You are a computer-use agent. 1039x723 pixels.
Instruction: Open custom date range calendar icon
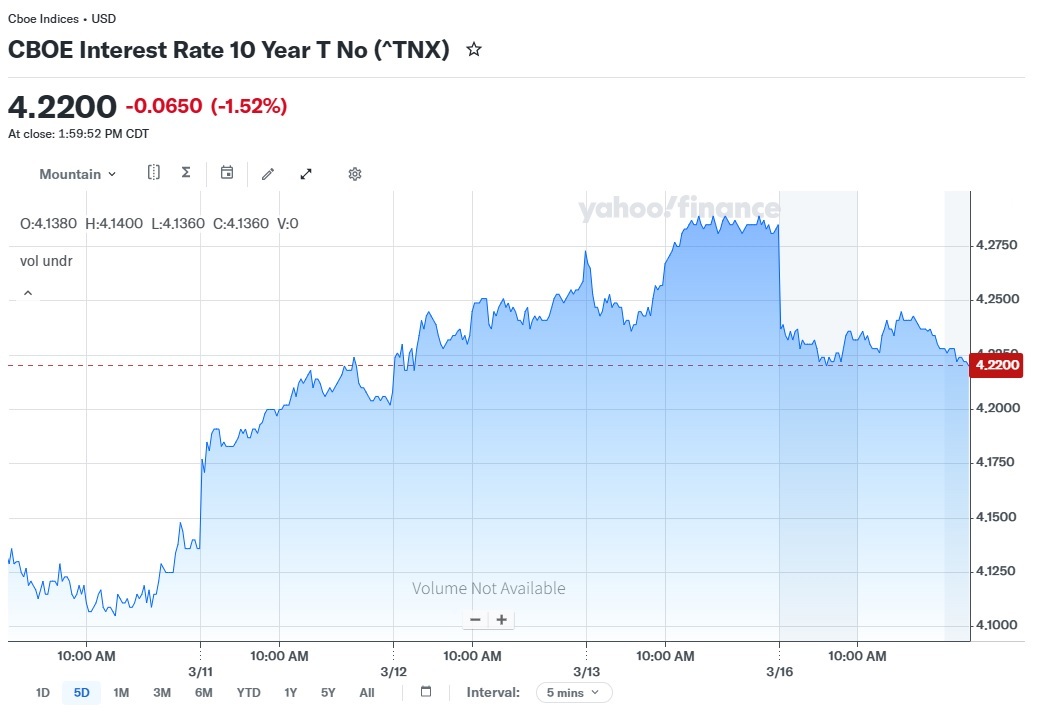coord(426,692)
